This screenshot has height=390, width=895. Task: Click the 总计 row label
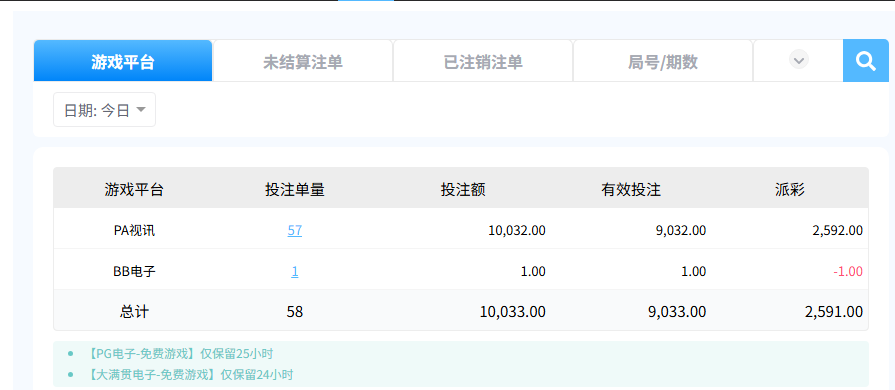[x=134, y=312]
